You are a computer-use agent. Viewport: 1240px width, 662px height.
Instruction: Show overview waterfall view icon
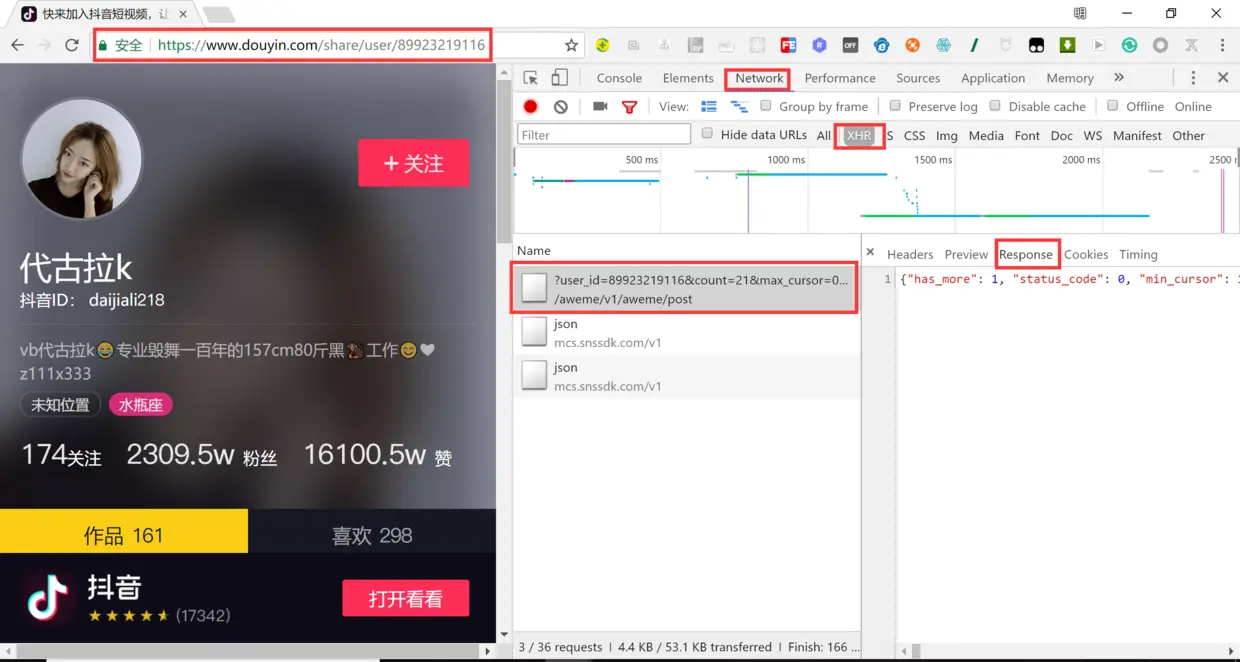[739, 107]
